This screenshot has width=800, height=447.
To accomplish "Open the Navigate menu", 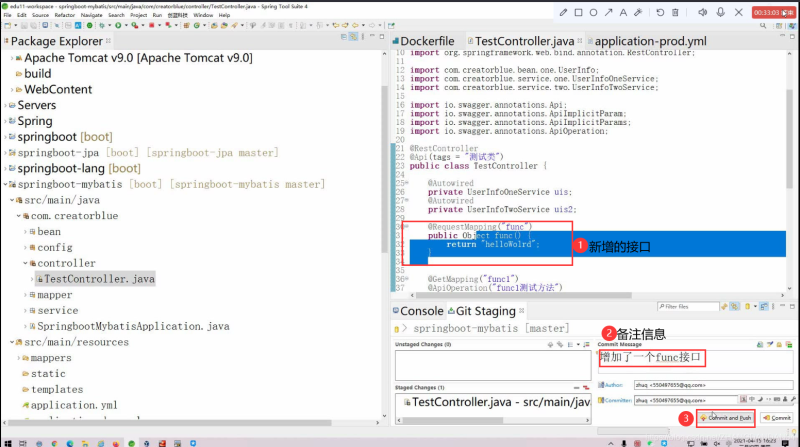I will pos(92,15).
